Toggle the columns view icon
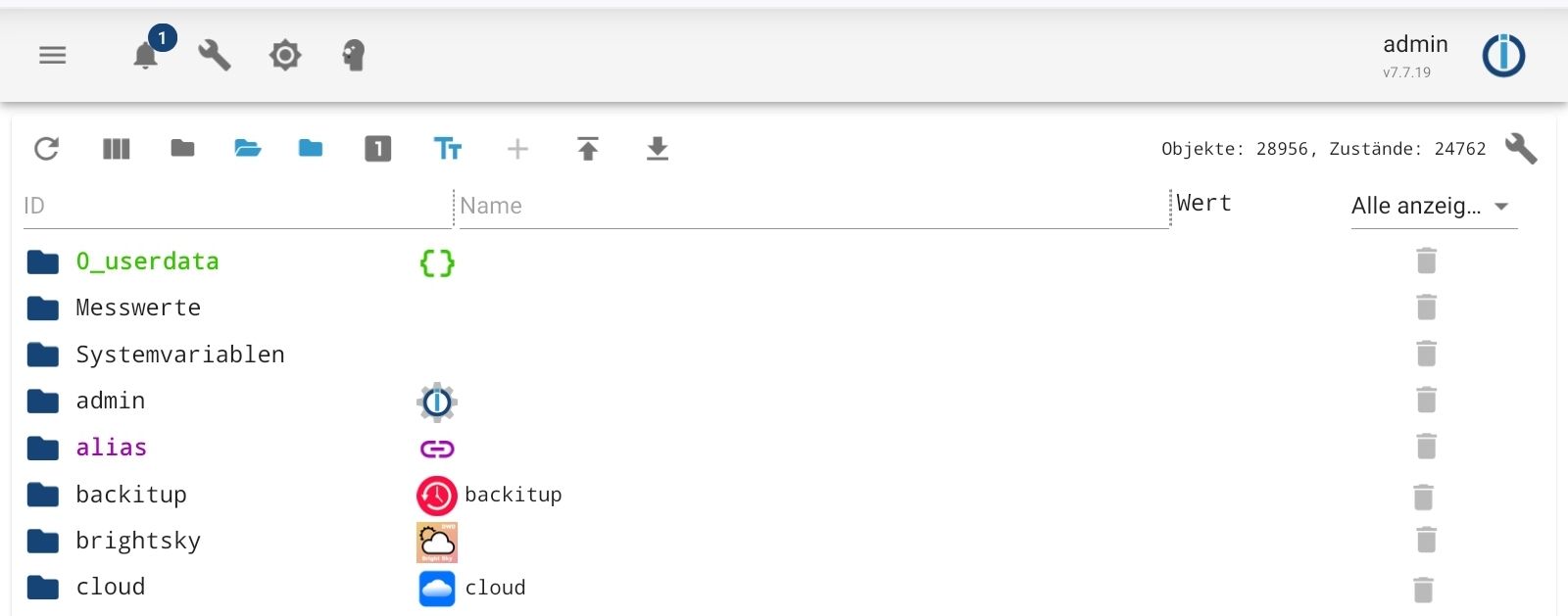 117,149
